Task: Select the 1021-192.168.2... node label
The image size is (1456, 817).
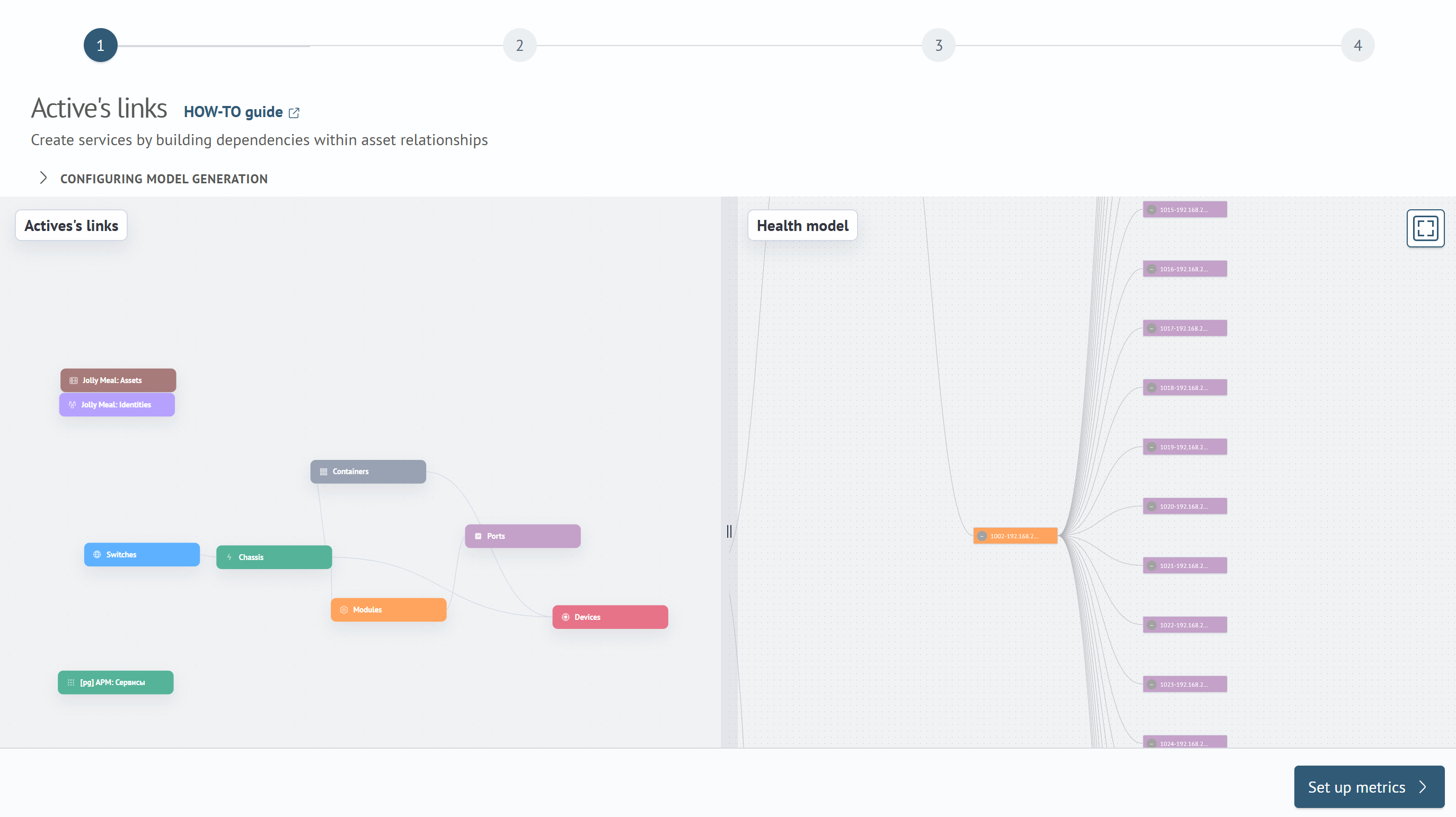Action: (x=1184, y=565)
